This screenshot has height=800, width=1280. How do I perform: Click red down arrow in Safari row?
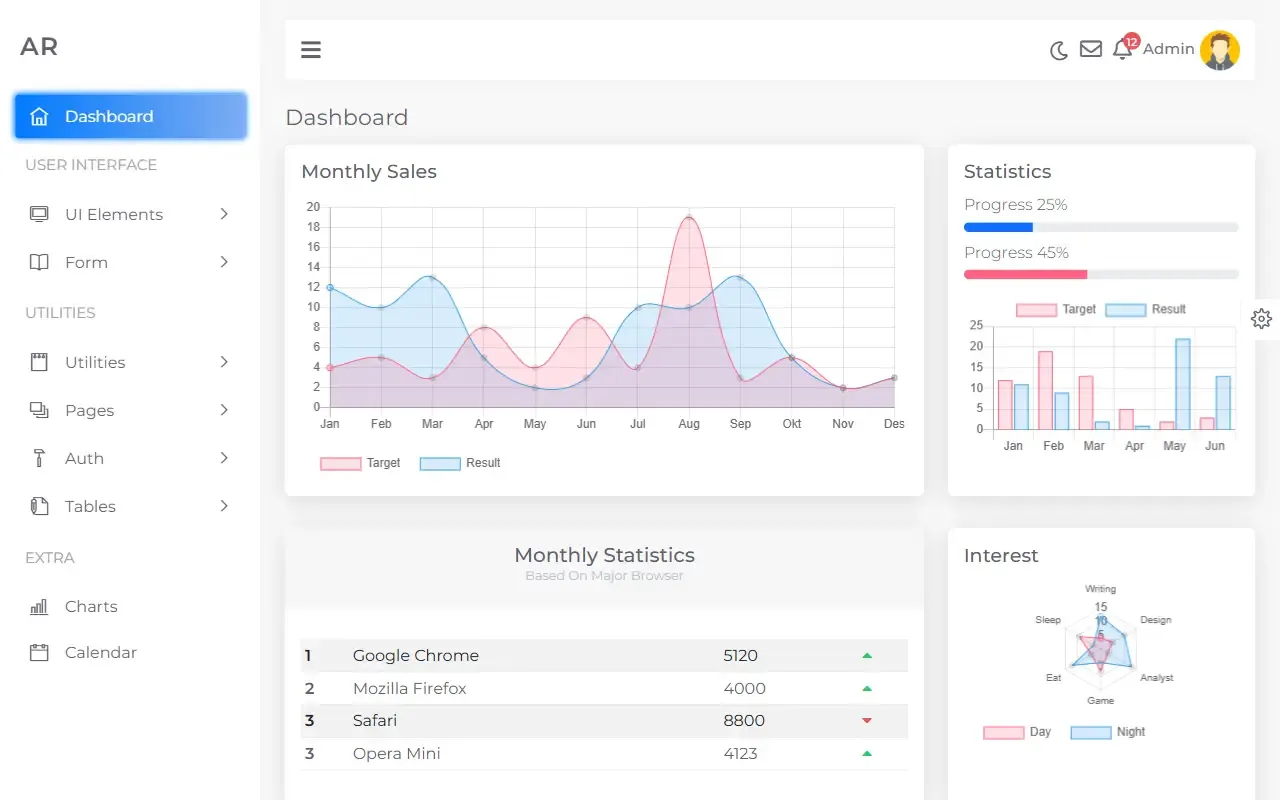867,721
